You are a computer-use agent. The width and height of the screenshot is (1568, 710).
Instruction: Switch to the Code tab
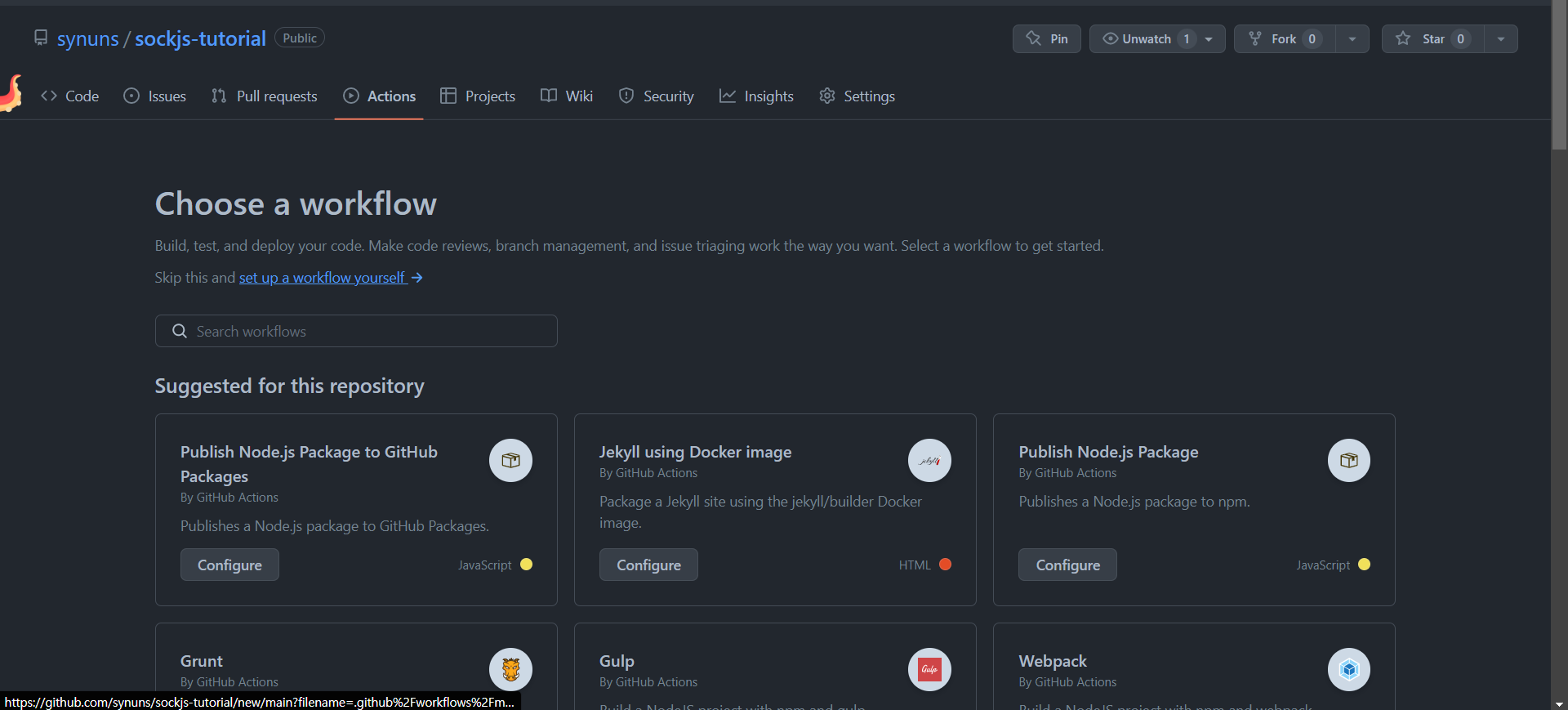[69, 96]
